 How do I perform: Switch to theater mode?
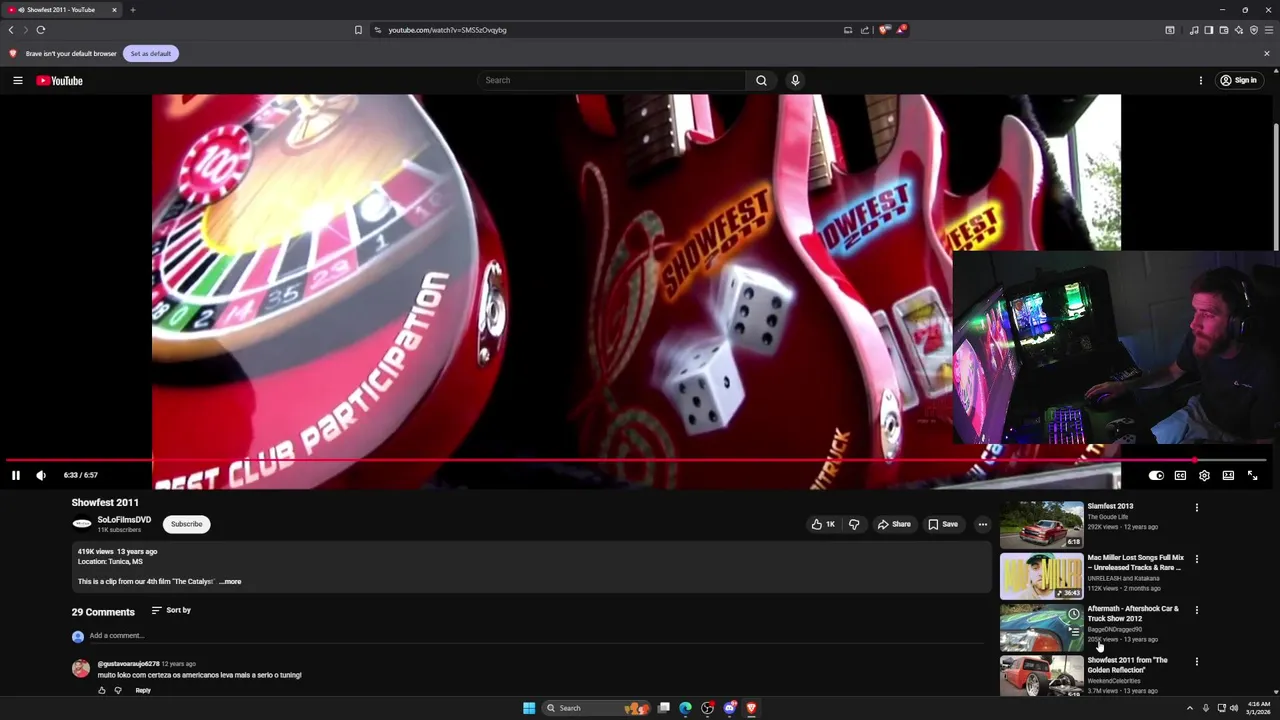(1228, 475)
